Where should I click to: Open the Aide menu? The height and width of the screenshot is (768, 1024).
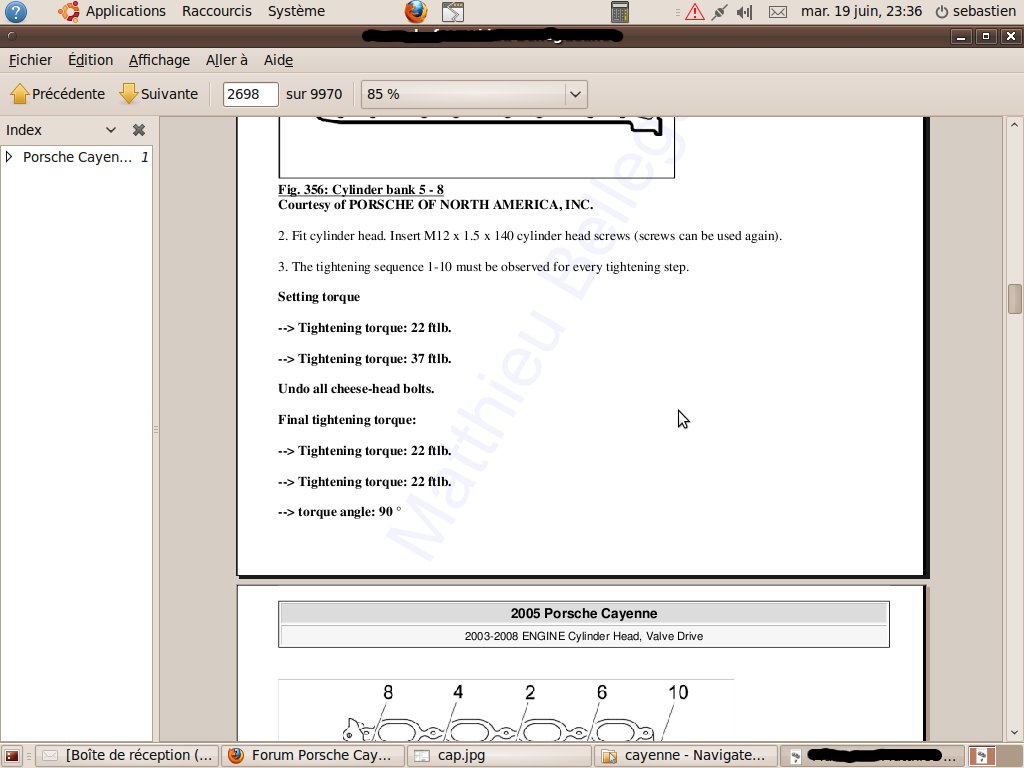[x=278, y=60]
